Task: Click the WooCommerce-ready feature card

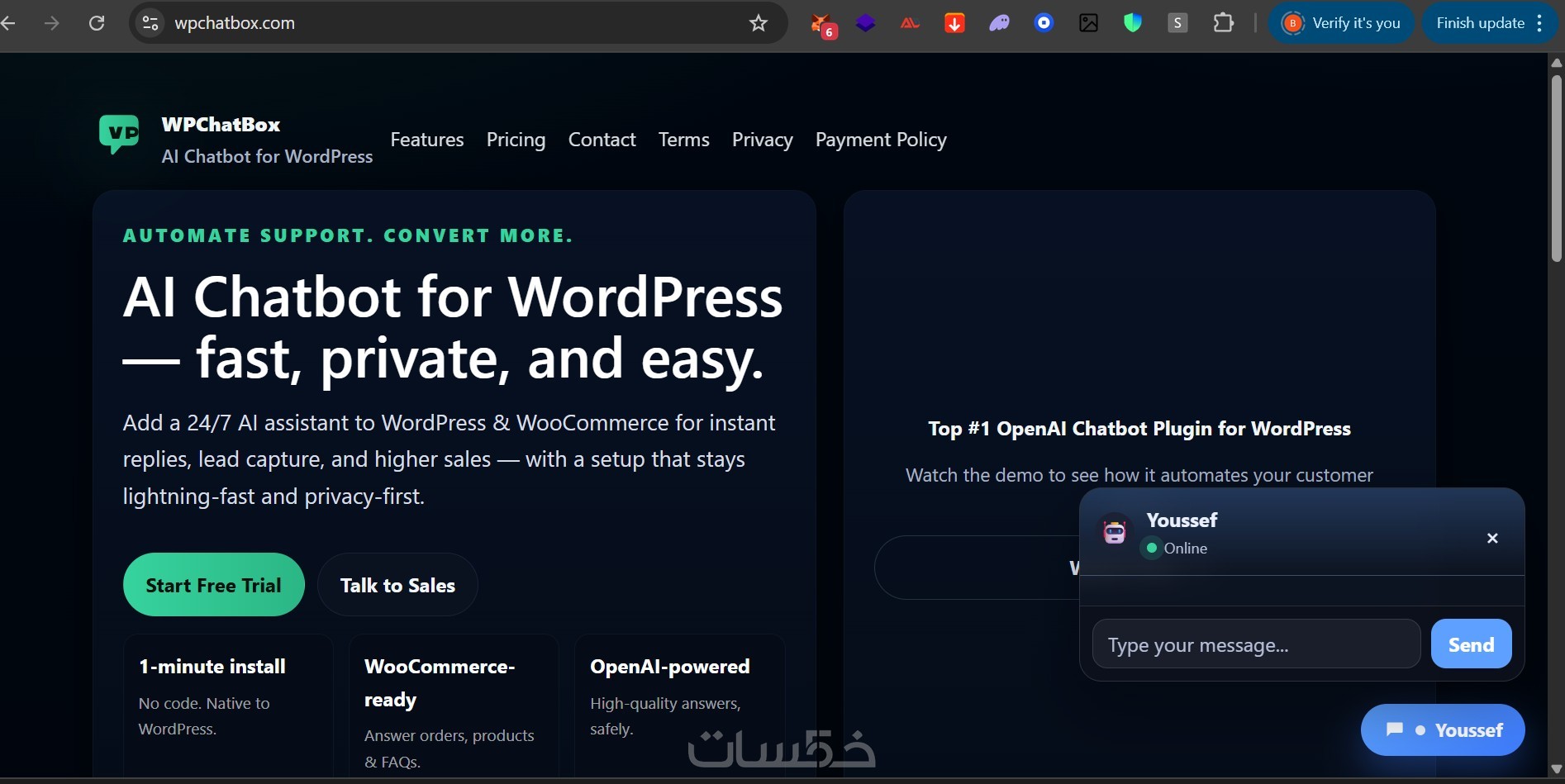Action: pos(454,706)
